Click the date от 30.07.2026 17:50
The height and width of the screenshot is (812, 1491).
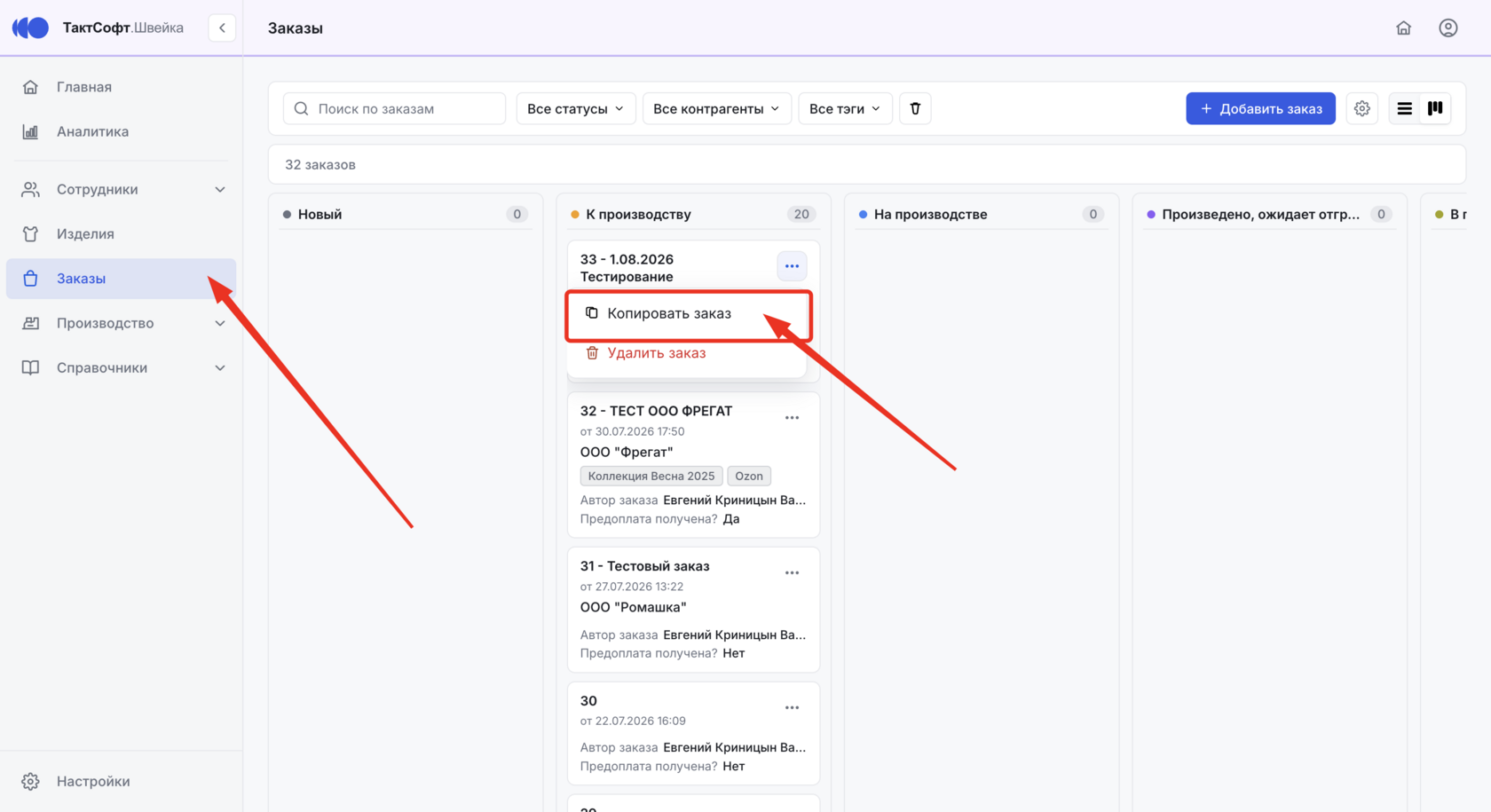click(633, 431)
